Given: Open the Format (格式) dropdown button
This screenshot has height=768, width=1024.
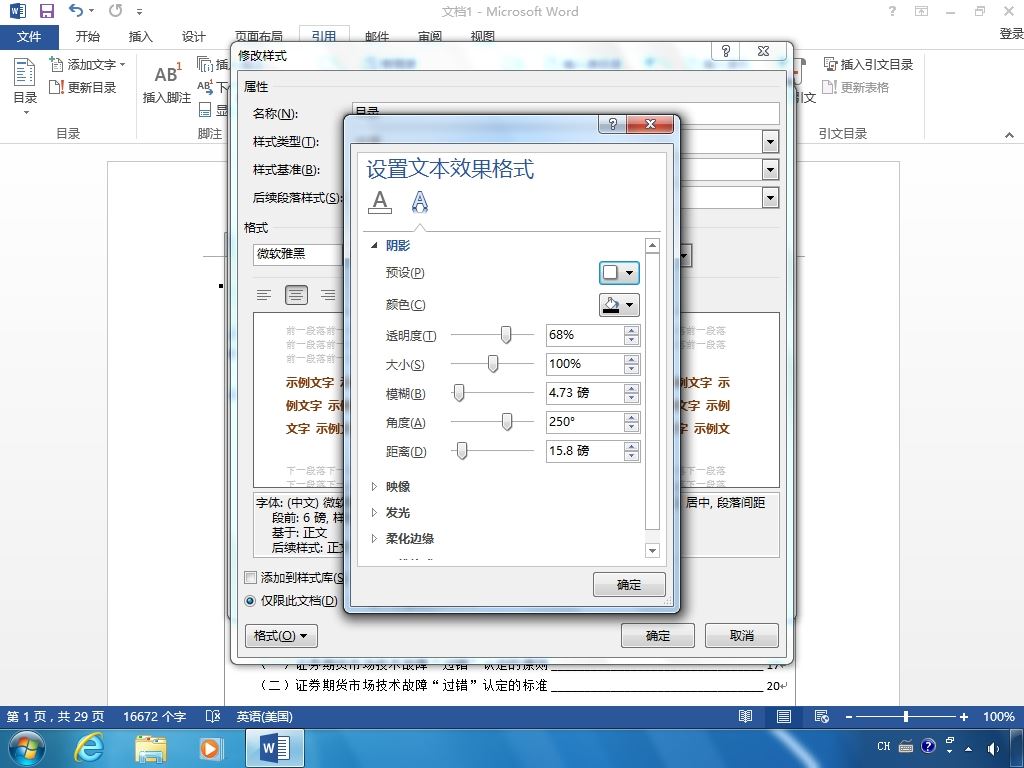Looking at the screenshot, I should point(281,635).
